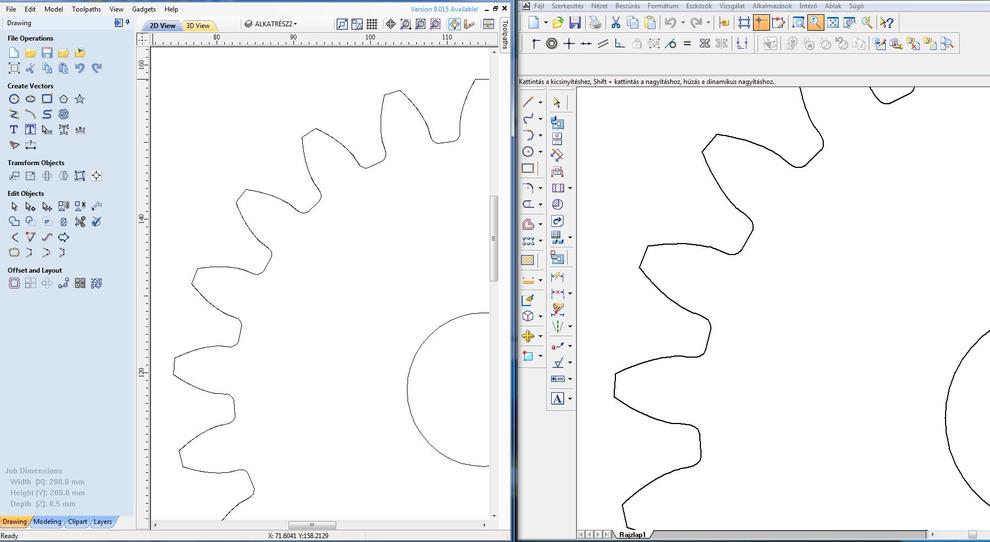The width and height of the screenshot is (990, 542).
Task: Select the move cross-arrows tool in CAD sidebar
Action: [528, 336]
